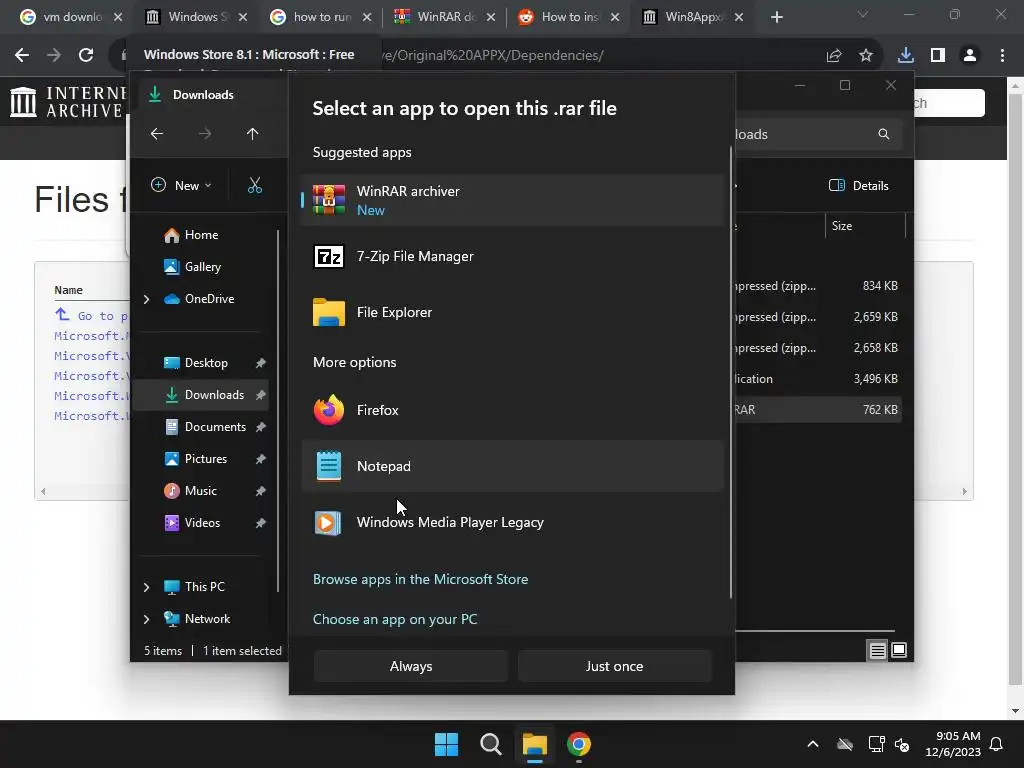
Task: Select the 3,496 KB application row
Action: tap(818, 379)
